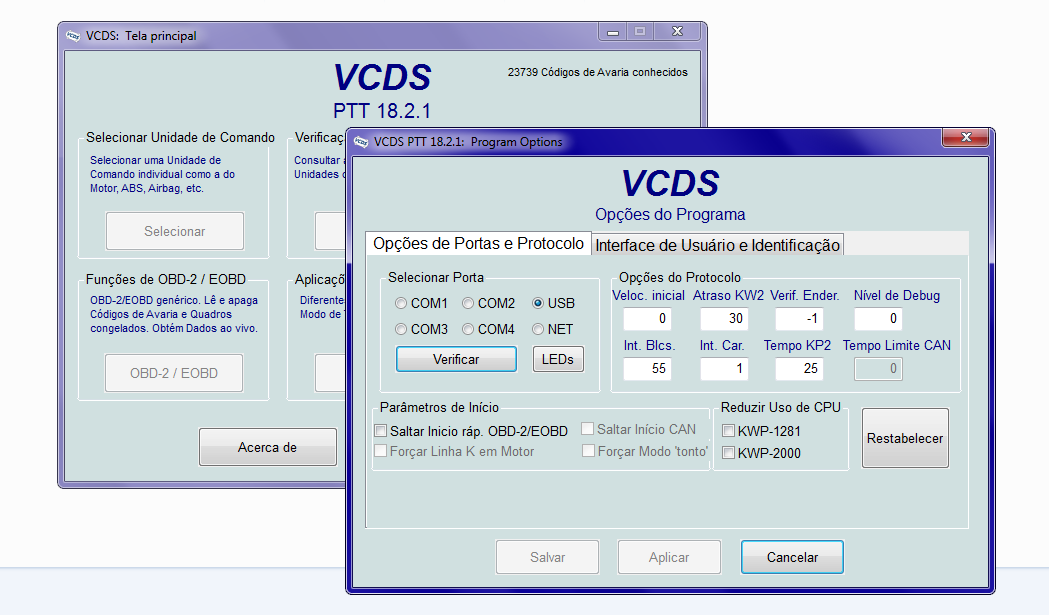Viewport: 1049px width, 615px height.
Task: Switch to Interface de Usuário e Identificação tab
Action: point(717,245)
